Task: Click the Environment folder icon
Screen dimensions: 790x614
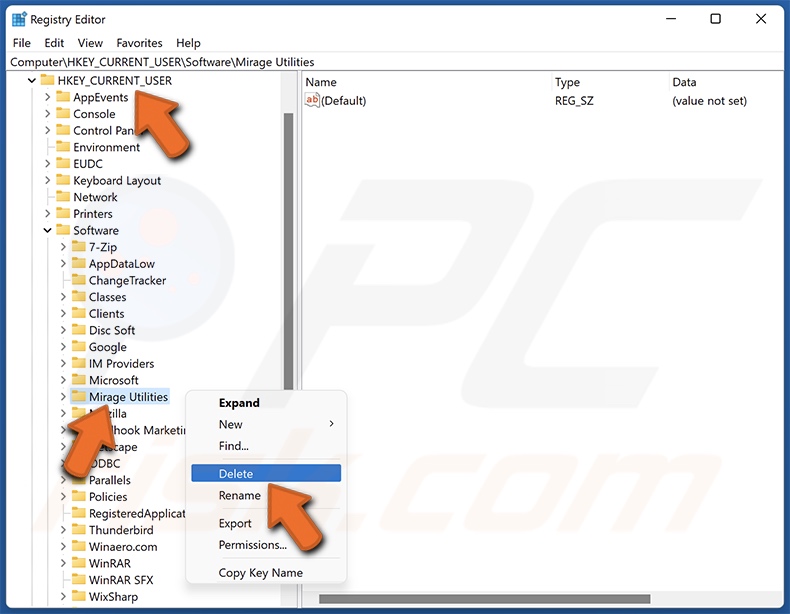Action: pos(63,147)
